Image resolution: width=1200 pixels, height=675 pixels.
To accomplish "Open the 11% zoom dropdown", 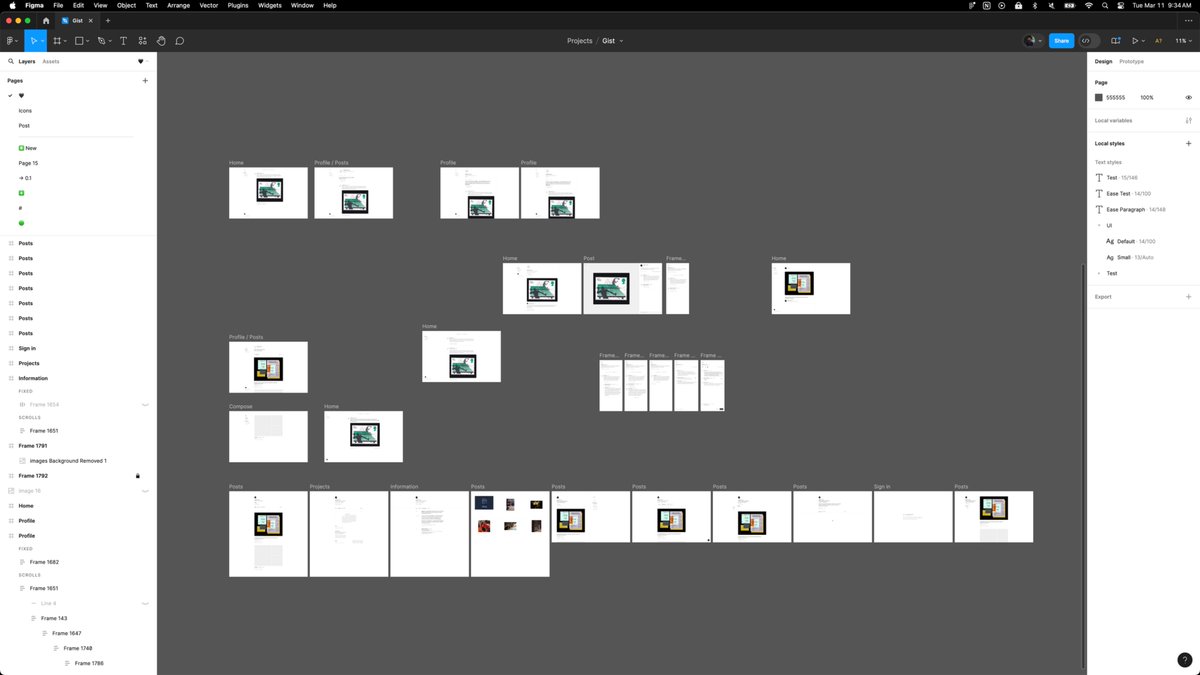I will pyautogui.click(x=1182, y=41).
